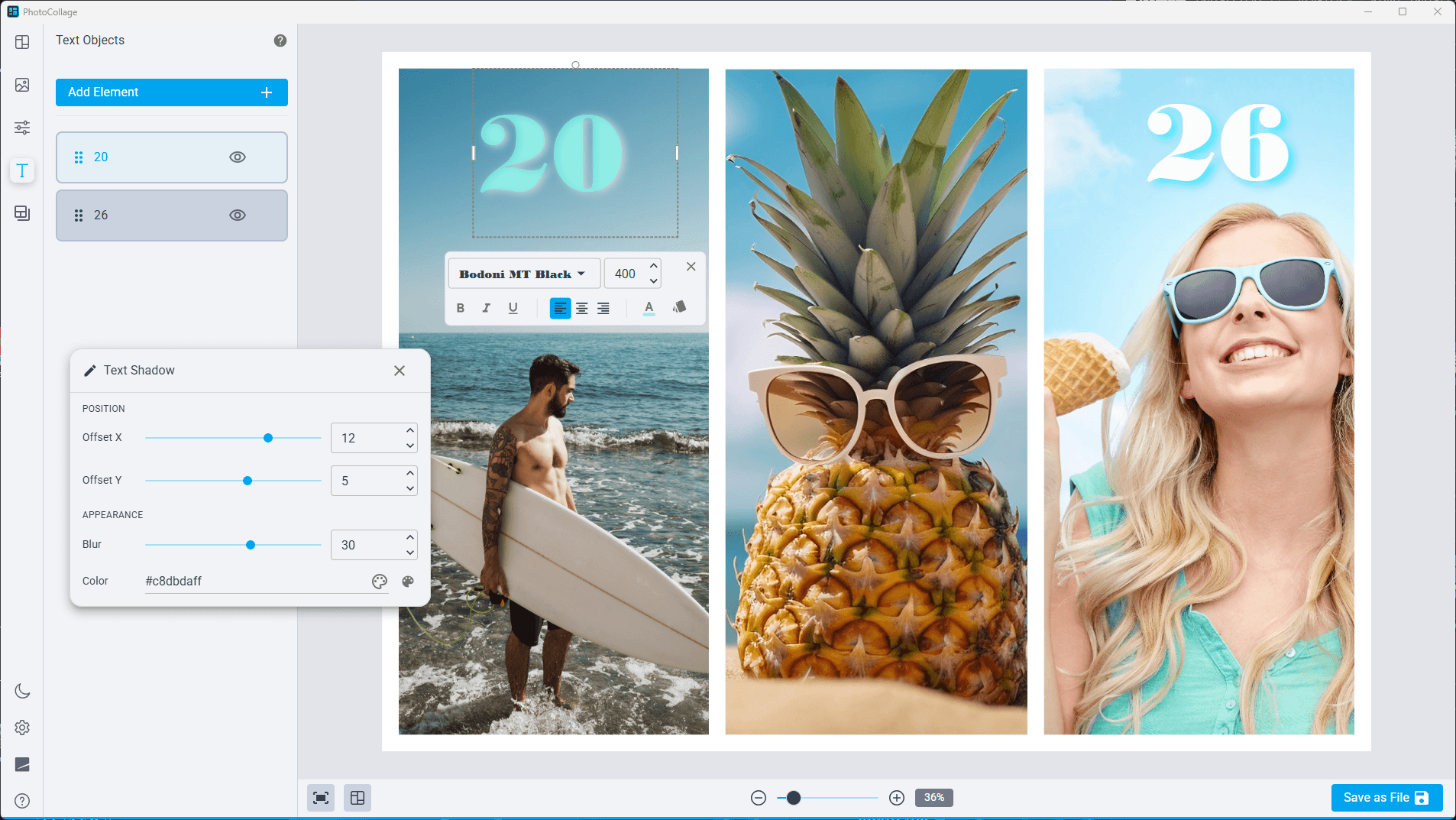Switch to dark mode moon icon
Image resolution: width=1456 pixels, height=820 pixels.
click(x=22, y=691)
